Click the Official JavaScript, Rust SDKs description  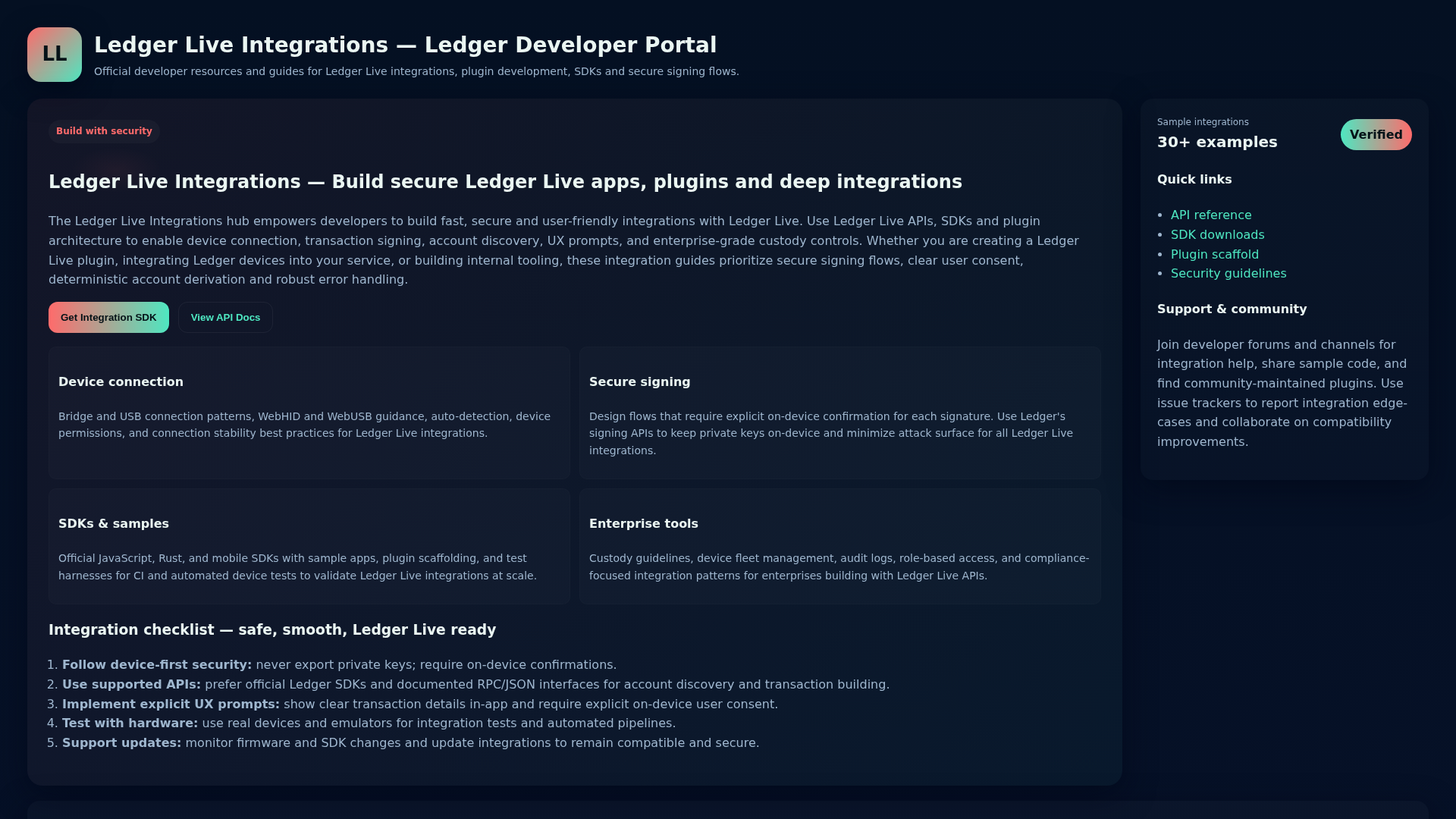coord(297,567)
